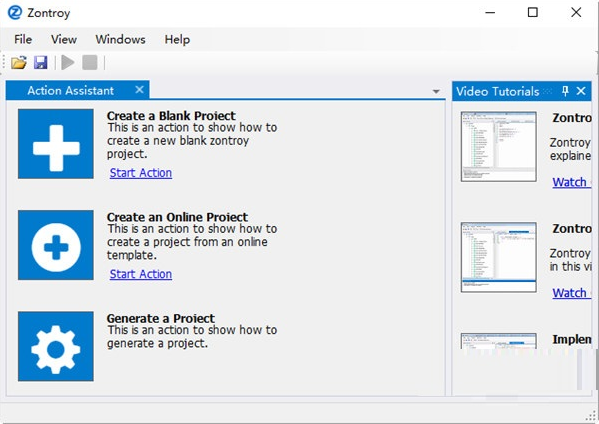Open the Help menu
This screenshot has height=424, width=599.
point(177,39)
